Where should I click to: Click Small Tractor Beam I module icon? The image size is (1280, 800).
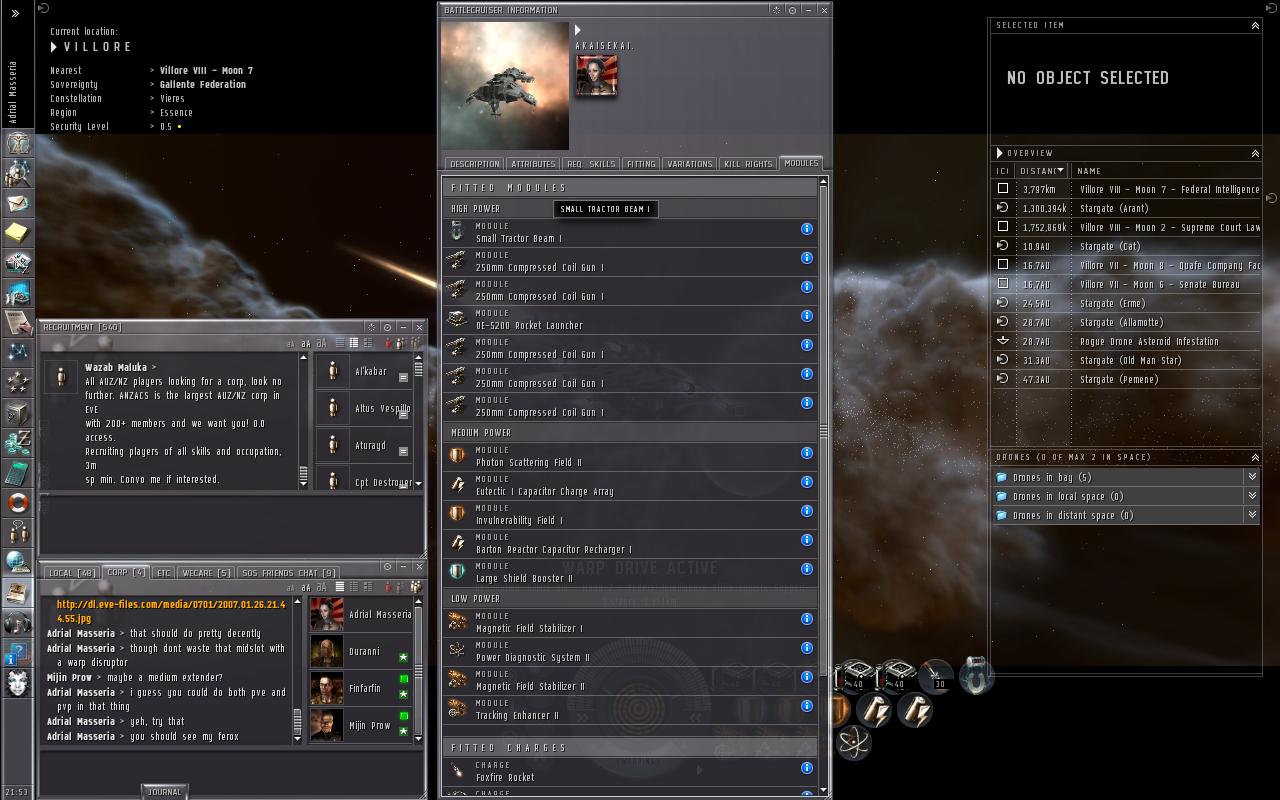click(457, 232)
